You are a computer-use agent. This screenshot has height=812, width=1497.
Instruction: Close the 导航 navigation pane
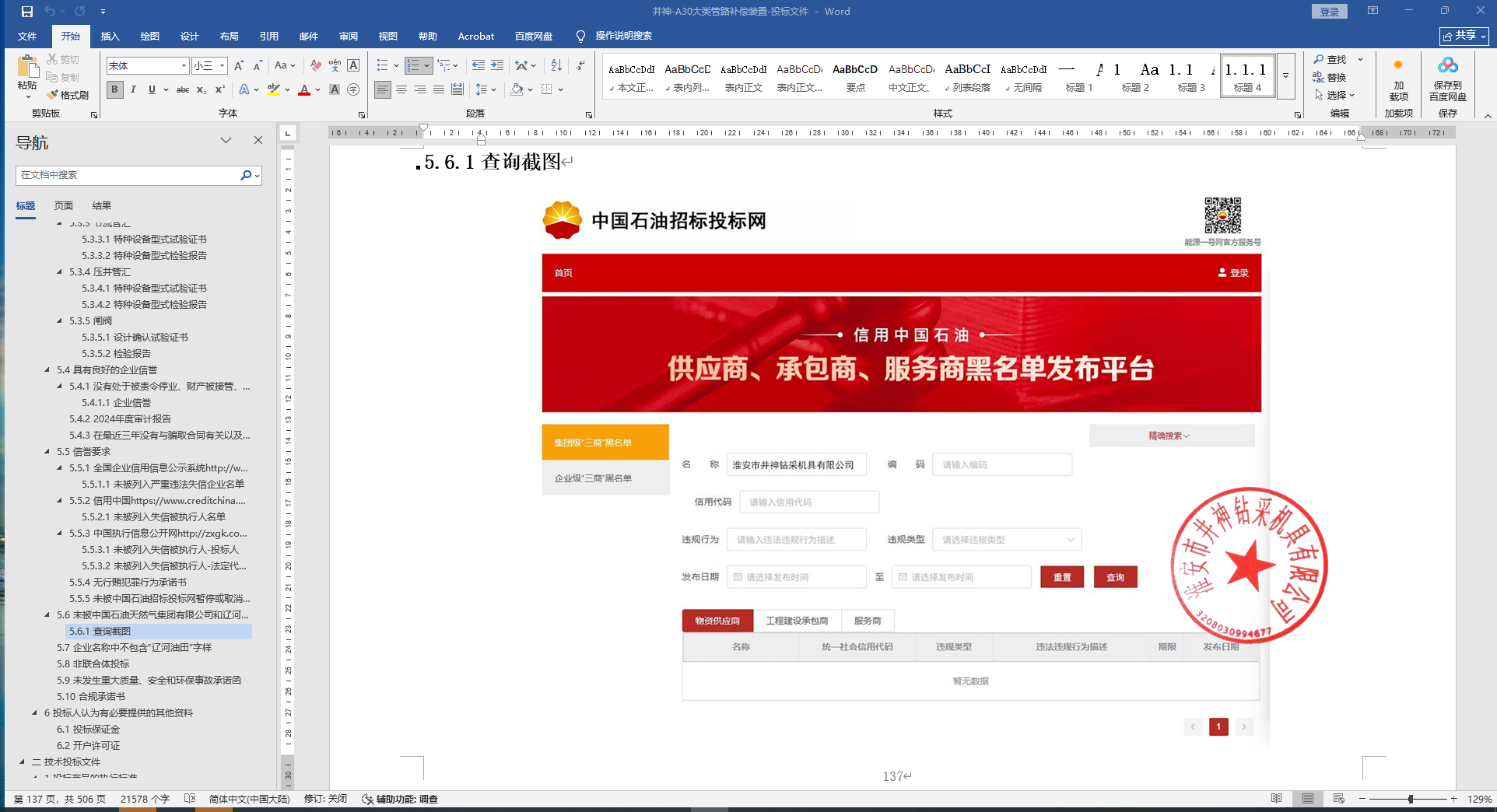pos(258,140)
